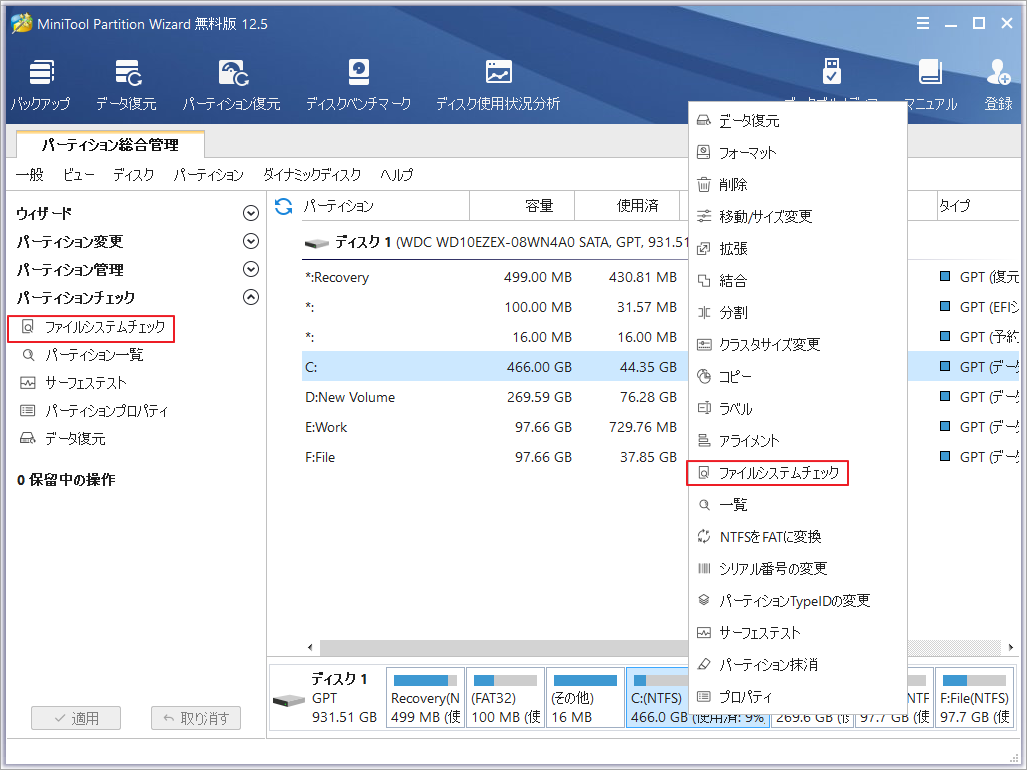1027x770 pixels.
Task: Choose クラスタサイズ変更 in context menu
Action: (798, 344)
